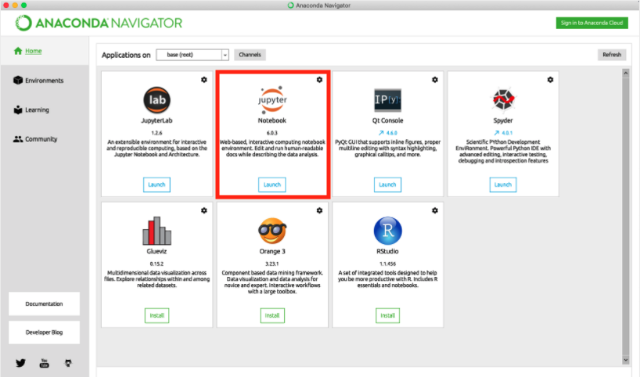Click the 'Applications on' label
Screen dimensions: 640x377
pos(126,55)
